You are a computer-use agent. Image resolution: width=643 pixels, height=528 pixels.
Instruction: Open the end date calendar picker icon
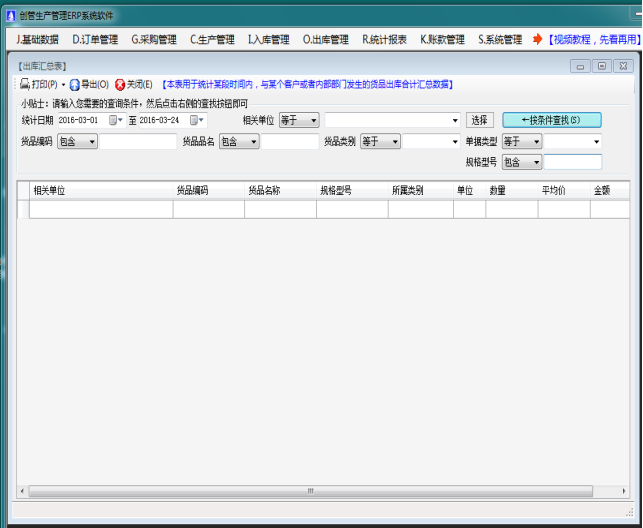point(195,120)
